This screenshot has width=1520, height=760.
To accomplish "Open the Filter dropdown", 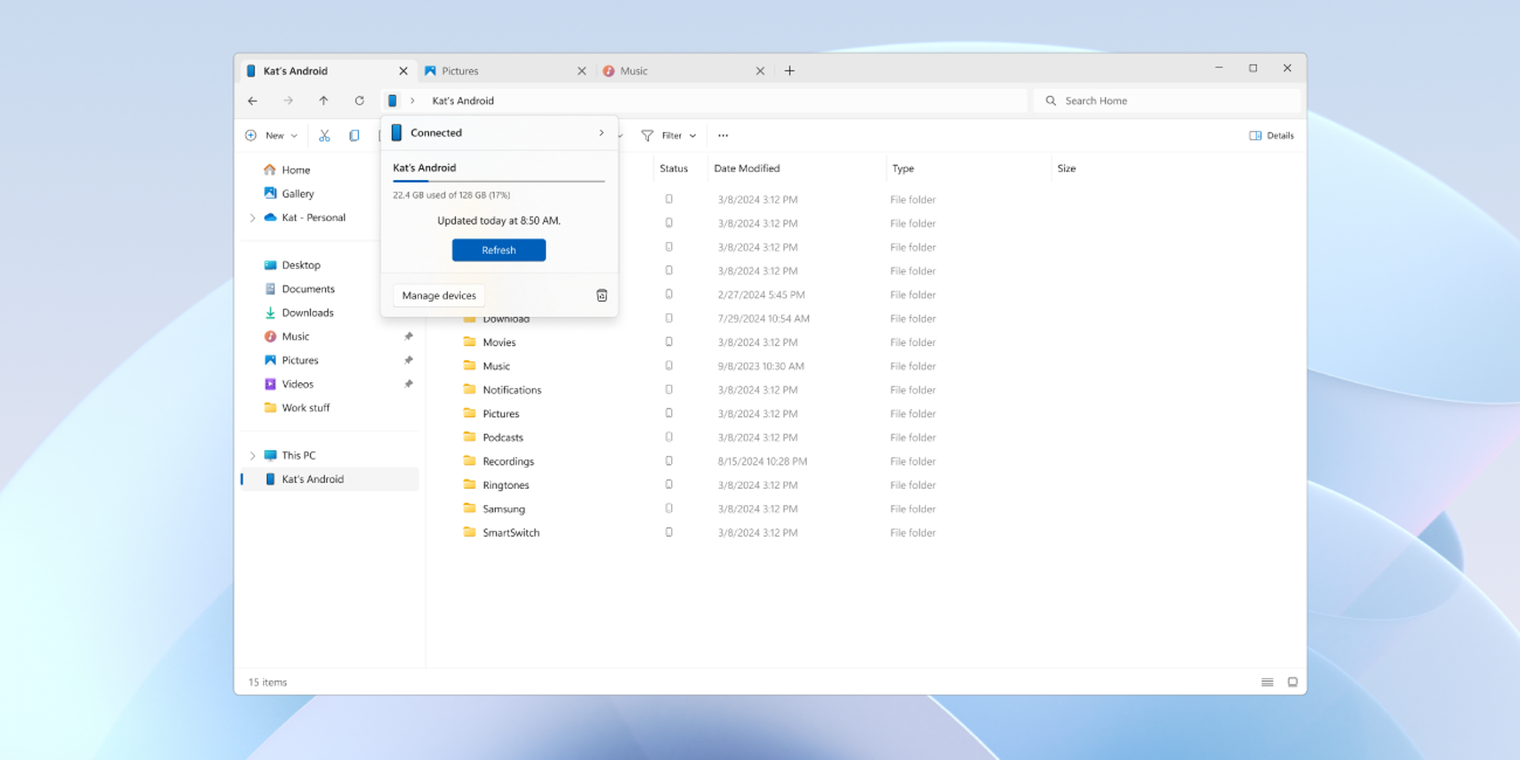I will (x=668, y=135).
